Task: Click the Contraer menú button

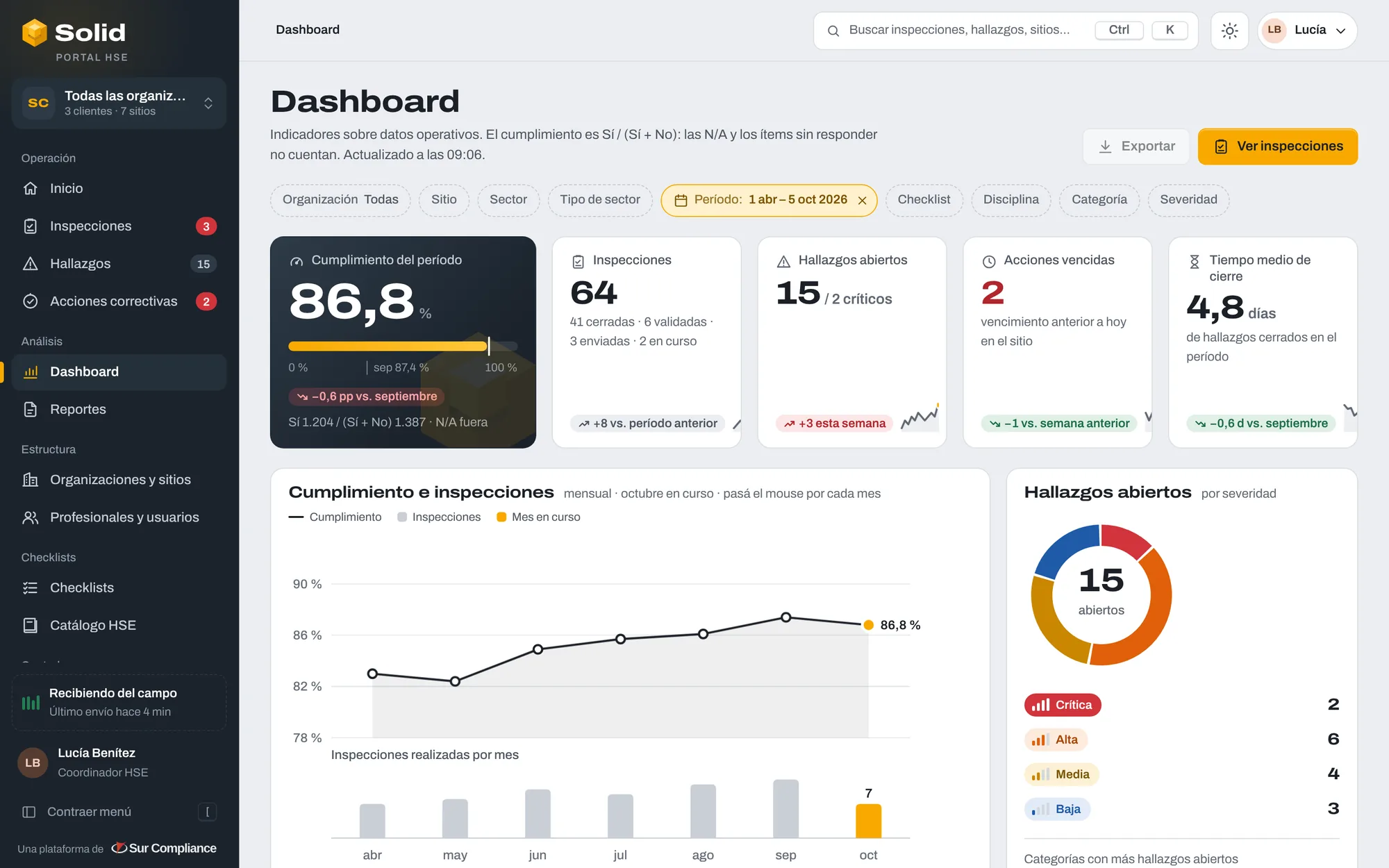Action: click(119, 812)
